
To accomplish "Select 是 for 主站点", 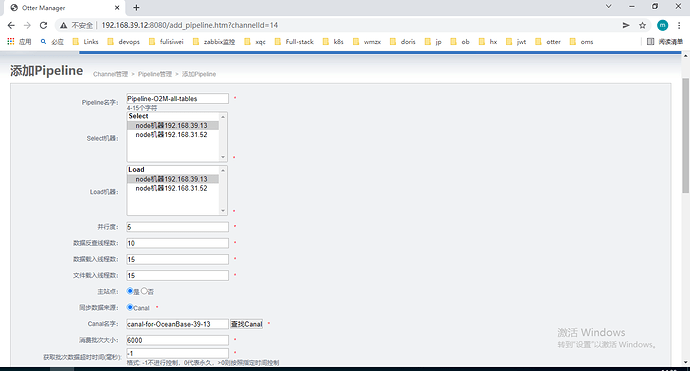I will coord(130,291).
